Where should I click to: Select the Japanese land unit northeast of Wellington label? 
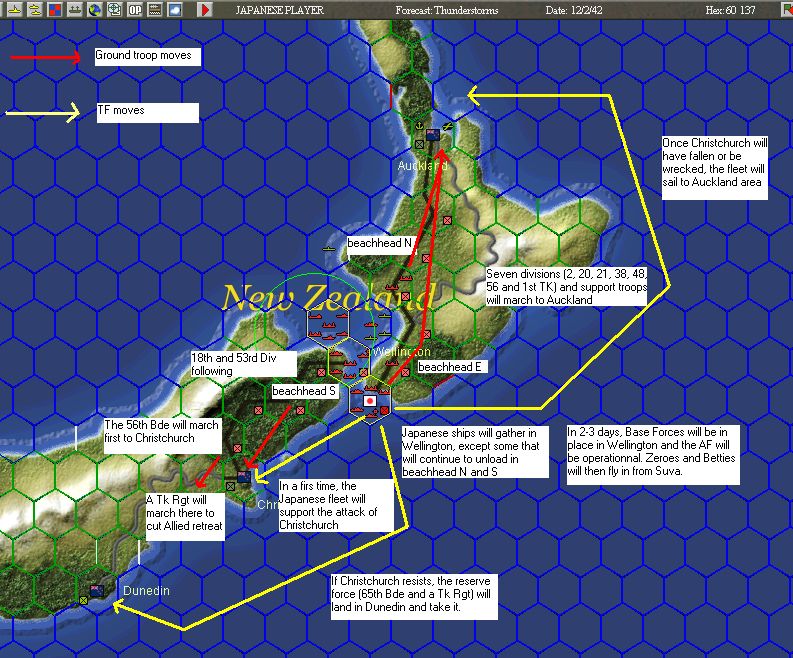point(427,334)
